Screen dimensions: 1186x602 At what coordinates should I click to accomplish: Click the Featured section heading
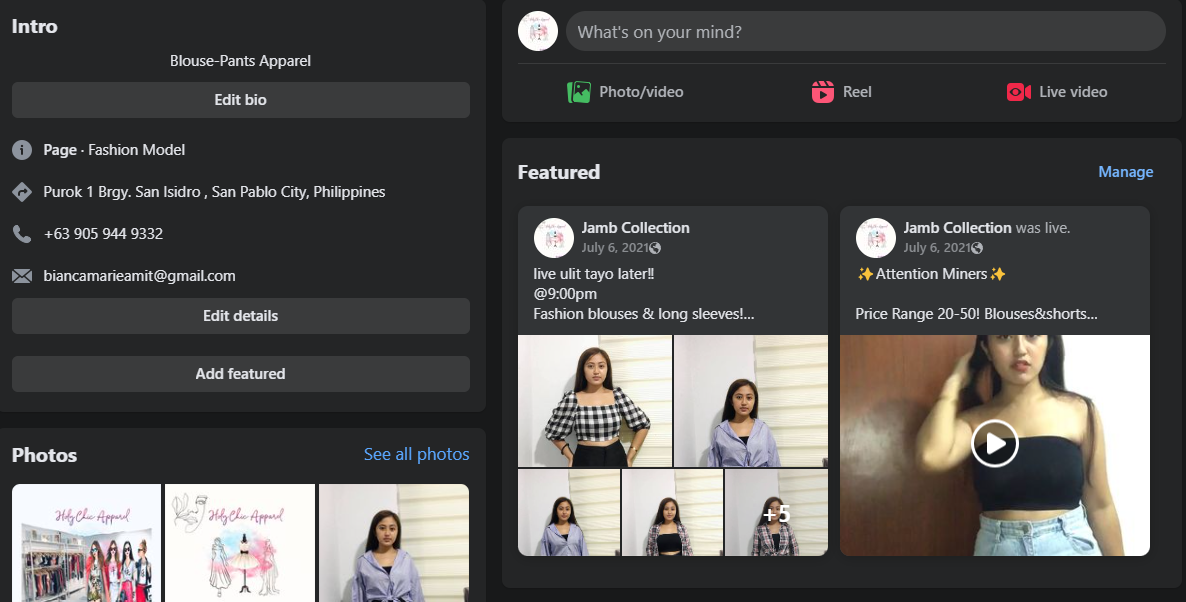pyautogui.click(x=559, y=172)
